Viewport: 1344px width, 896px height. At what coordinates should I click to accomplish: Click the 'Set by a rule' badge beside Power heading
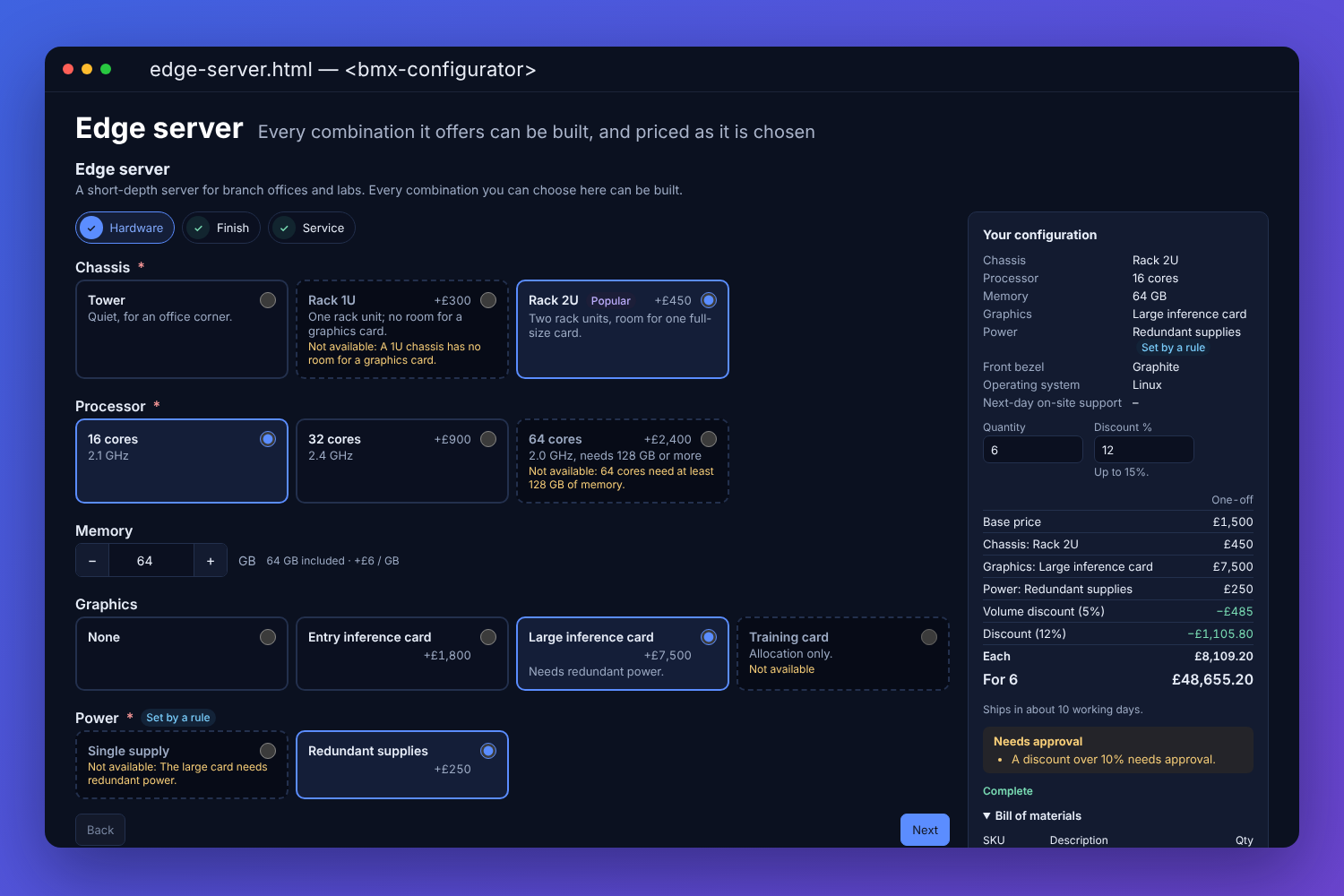tap(178, 718)
